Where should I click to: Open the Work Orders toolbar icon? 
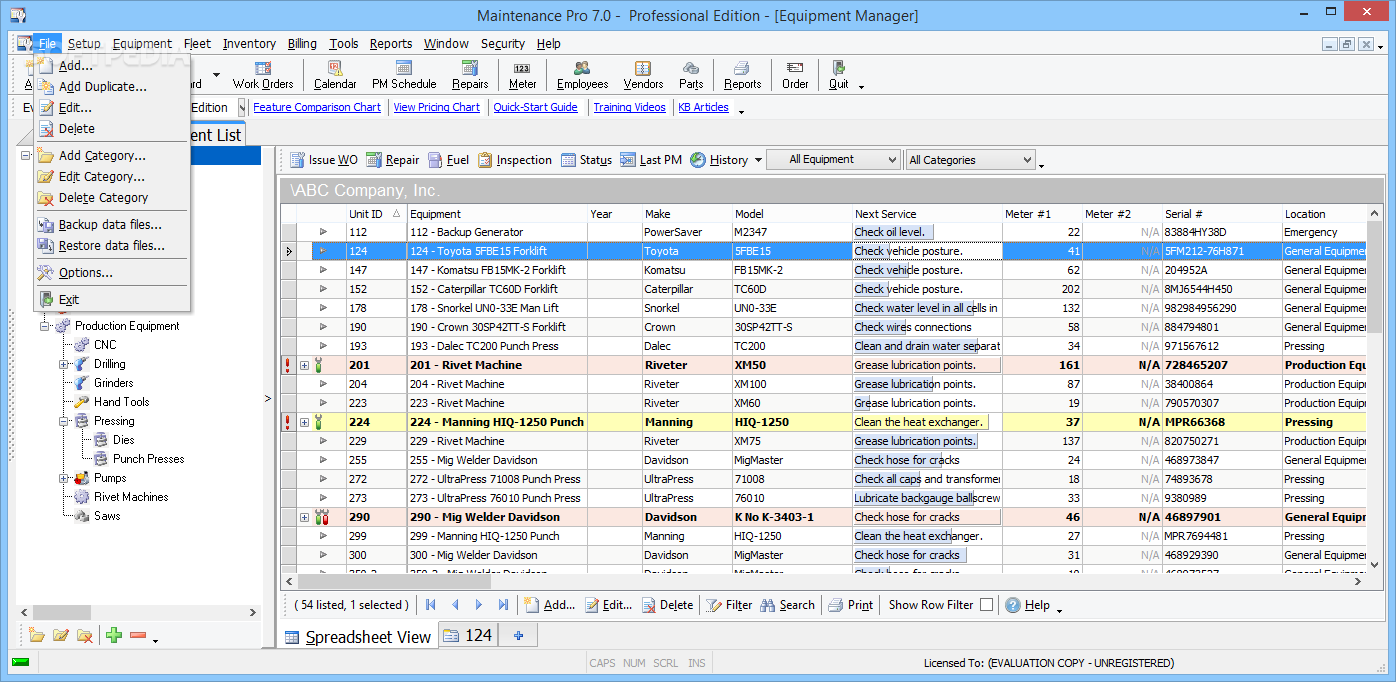(263, 75)
